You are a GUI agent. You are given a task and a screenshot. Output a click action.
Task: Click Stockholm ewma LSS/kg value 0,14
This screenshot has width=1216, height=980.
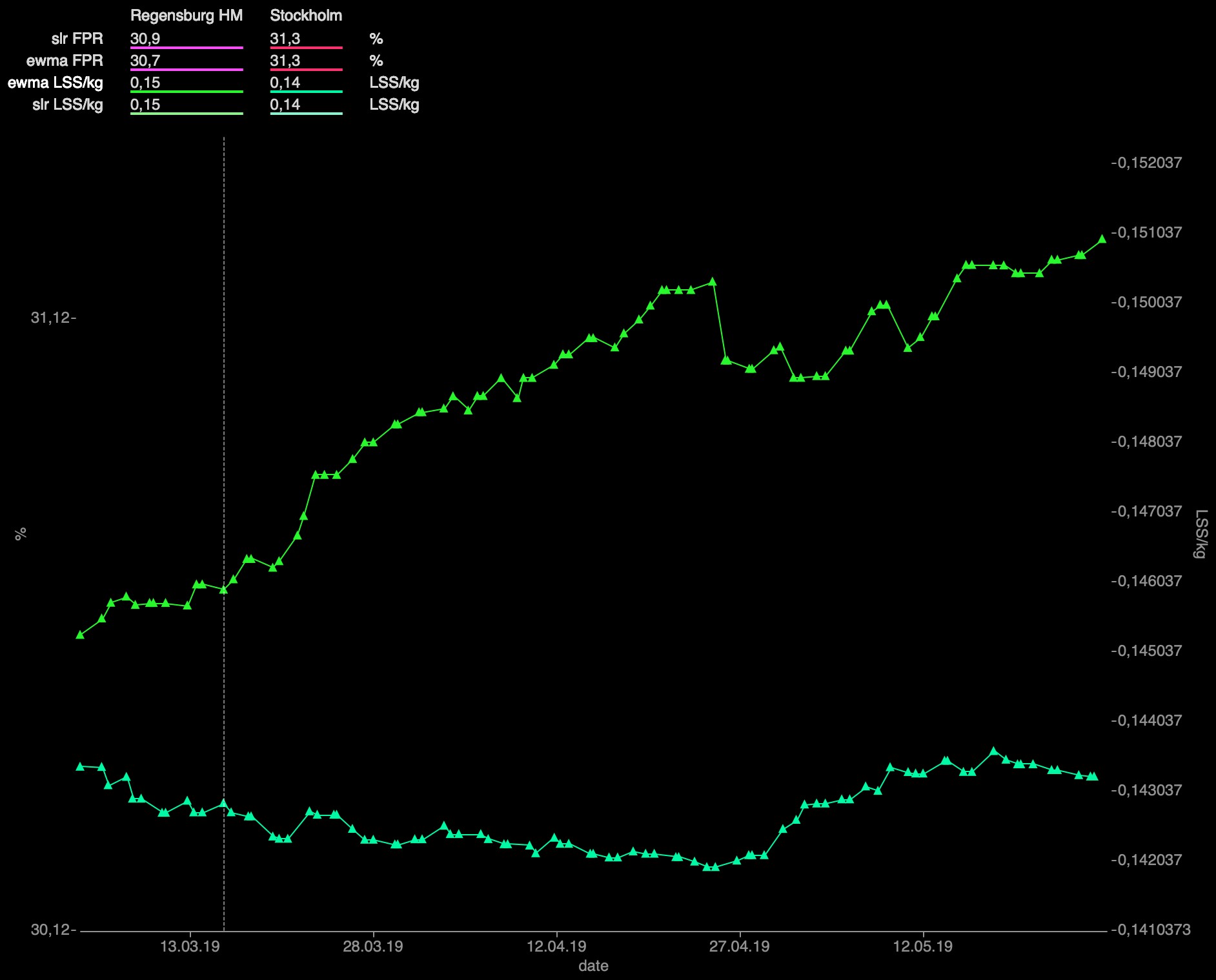[285, 83]
